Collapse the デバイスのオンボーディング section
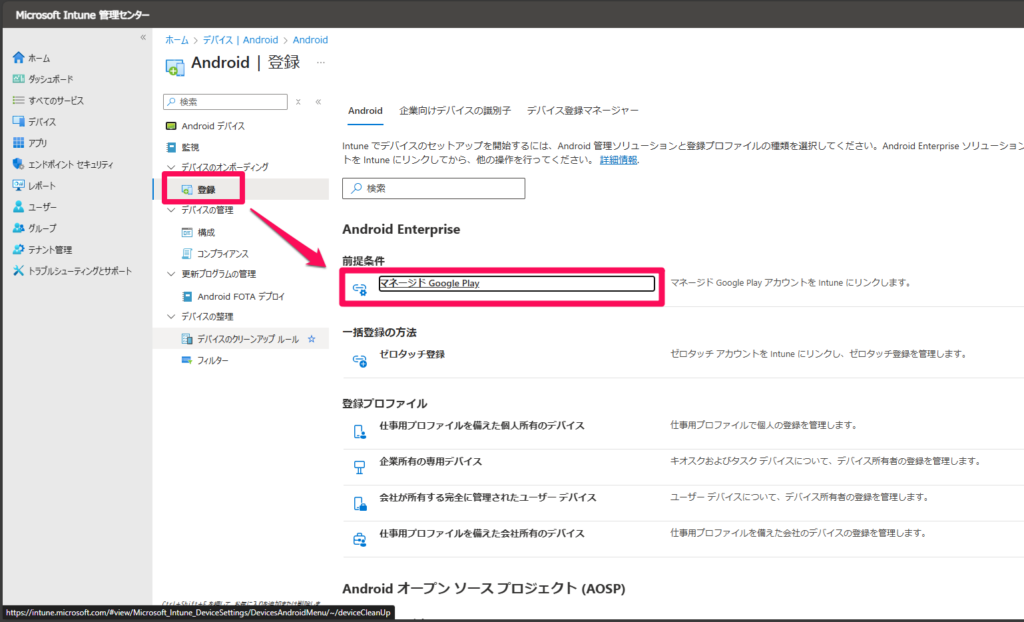1024x622 pixels. pyautogui.click(x=171, y=167)
